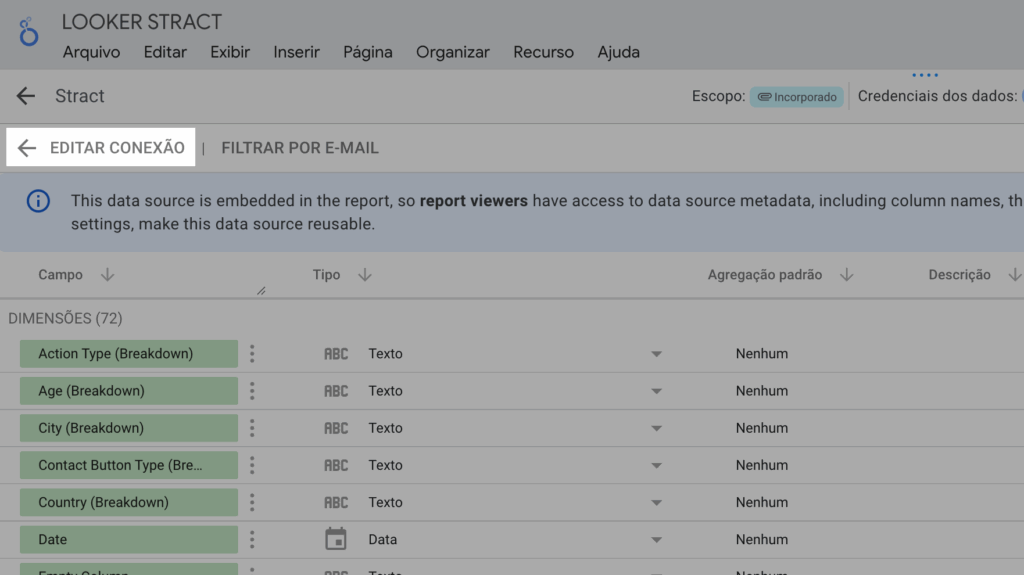The width and height of the screenshot is (1024, 575).
Task: Open the three-dot menu for Age (Breakdown)
Action: tap(252, 391)
